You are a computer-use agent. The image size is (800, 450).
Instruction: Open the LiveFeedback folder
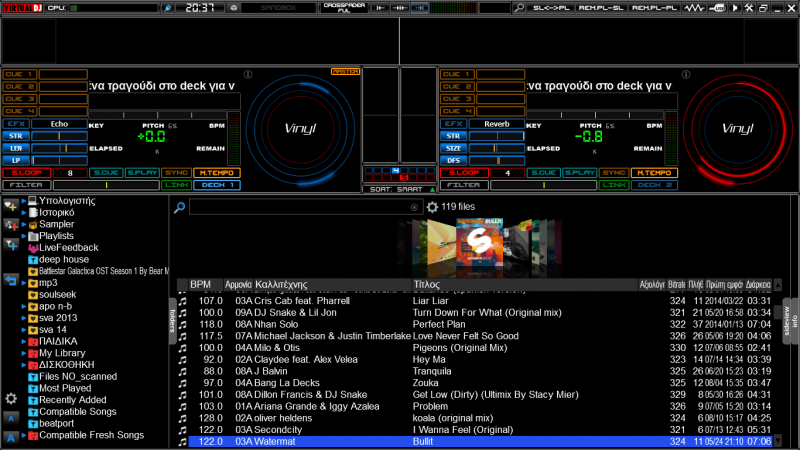click(68, 247)
